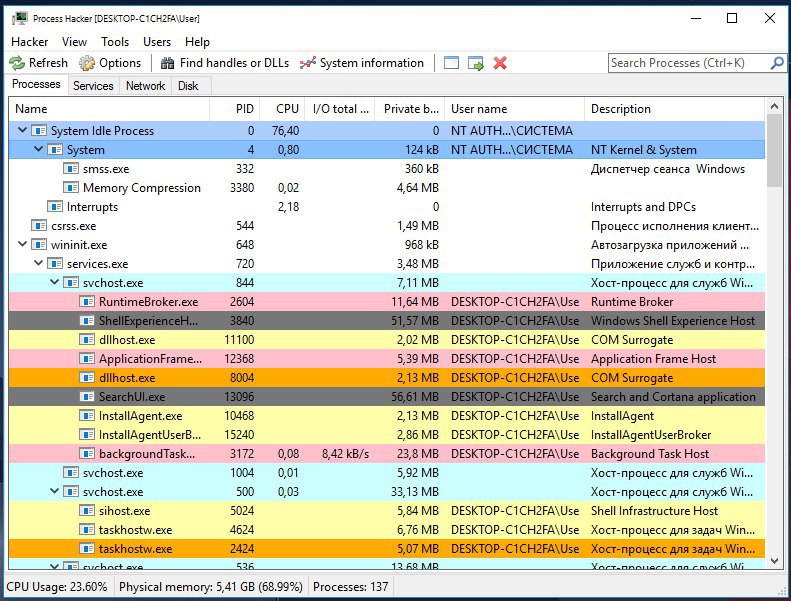Image resolution: width=791 pixels, height=601 pixels.
Task: Select the dllhost.exe PID 8004 row
Action: [387, 378]
